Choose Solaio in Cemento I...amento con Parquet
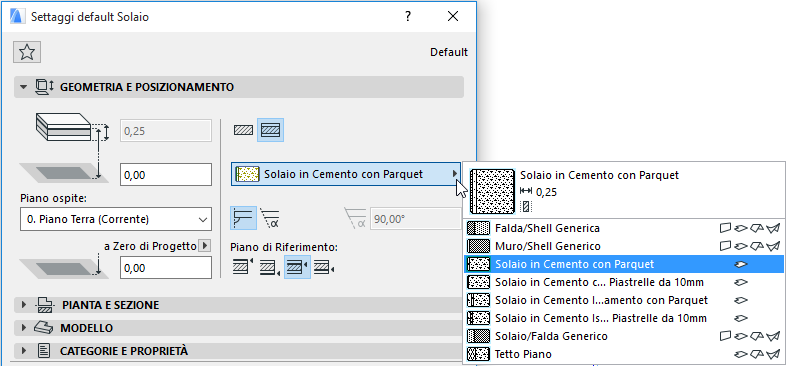Image resolution: width=787 pixels, height=366 pixels. coord(623,300)
